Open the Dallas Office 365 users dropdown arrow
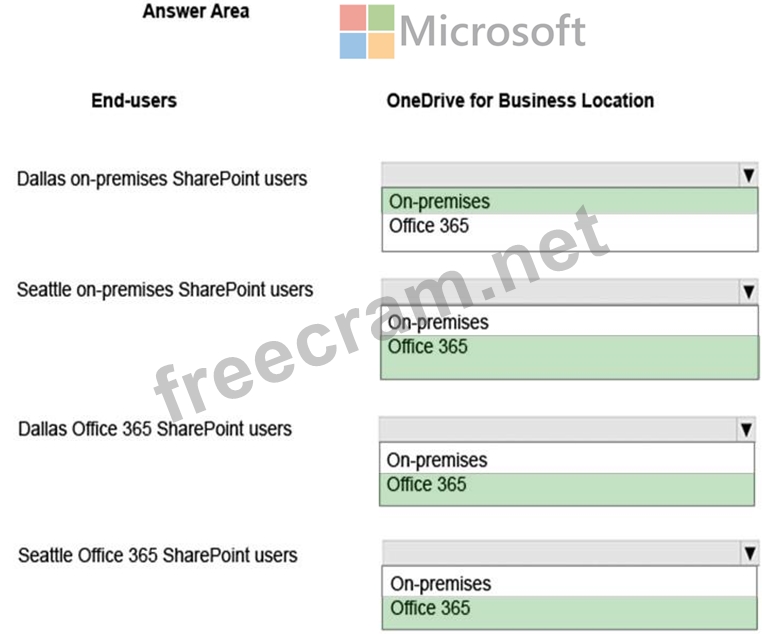Image resolution: width=762 pixels, height=634 pixels. [x=746, y=429]
